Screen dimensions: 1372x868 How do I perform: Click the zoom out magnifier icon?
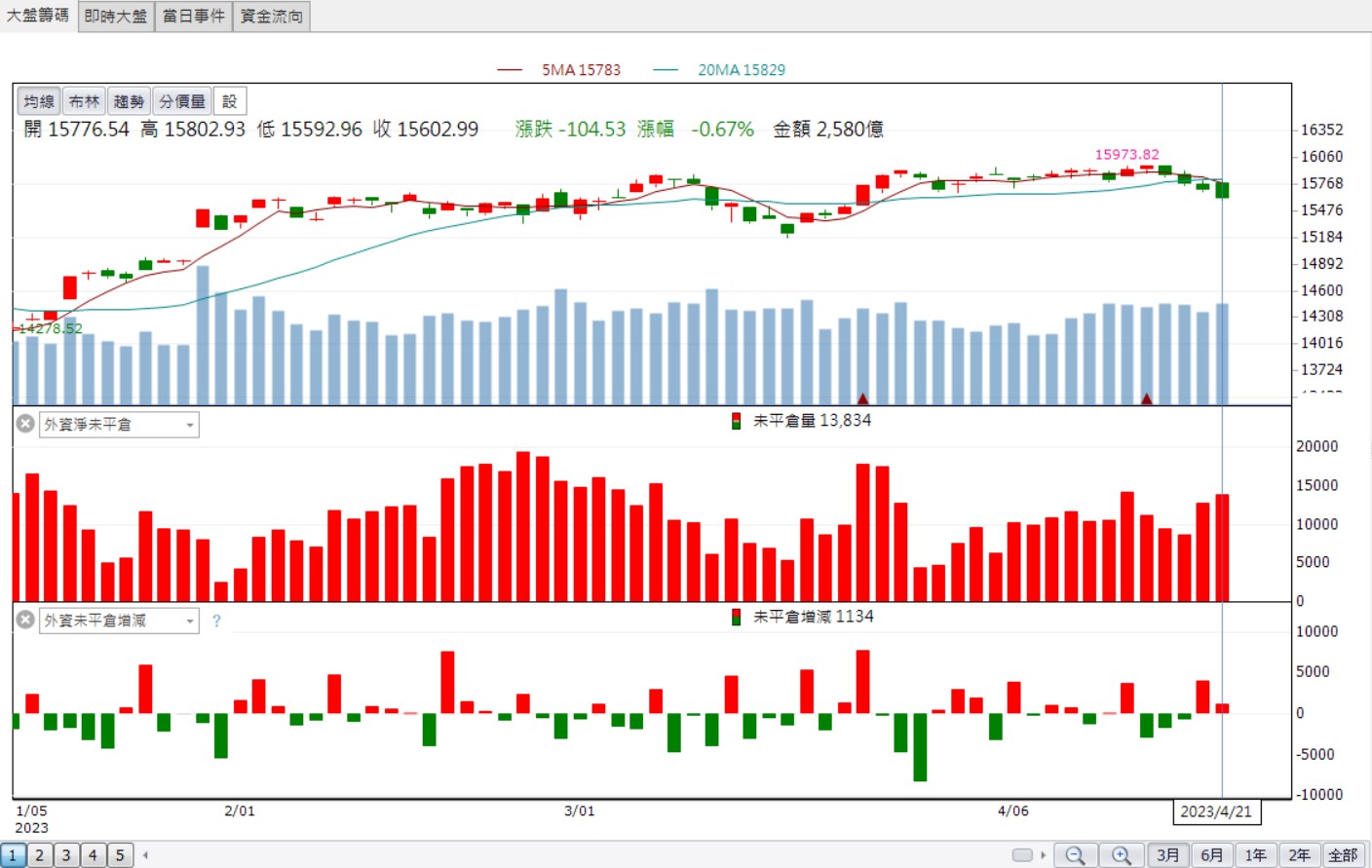click(1075, 855)
